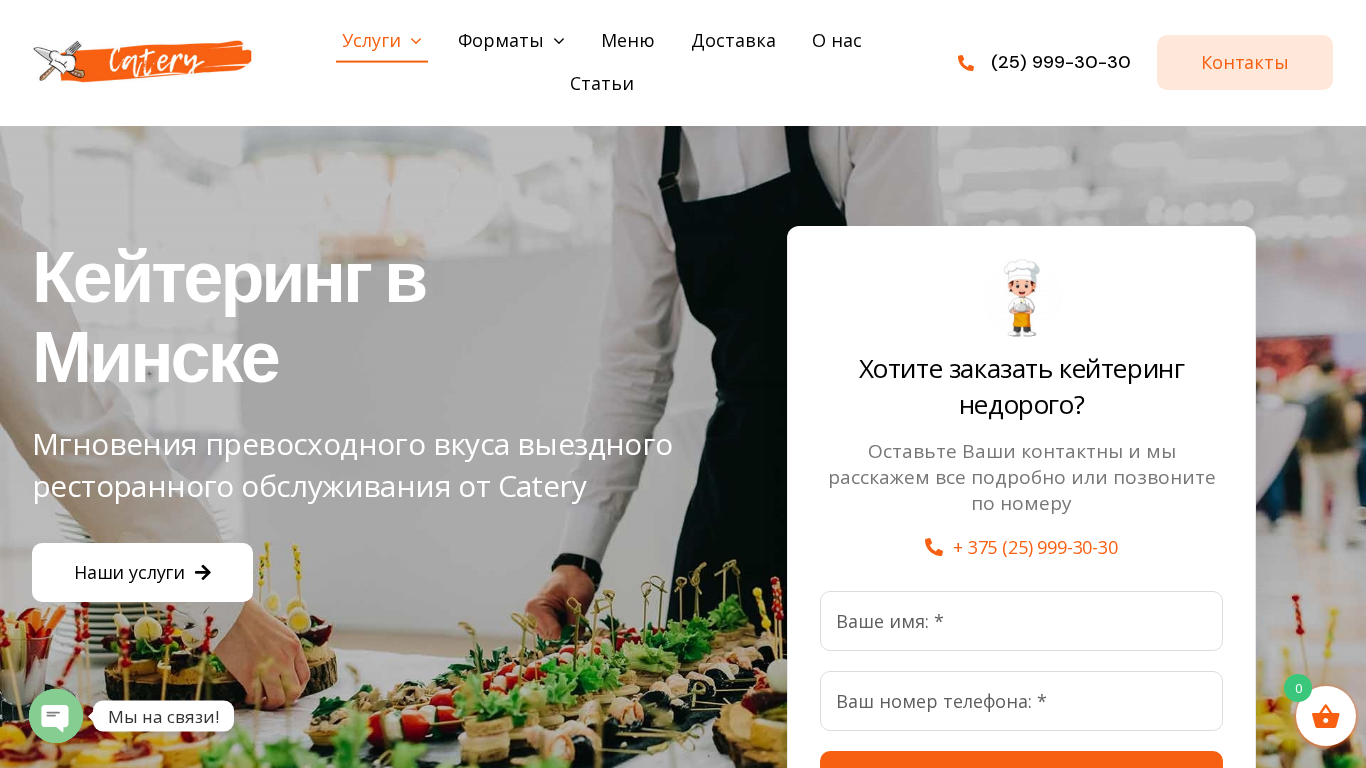Click the chef mascot image

pyautogui.click(x=1021, y=298)
